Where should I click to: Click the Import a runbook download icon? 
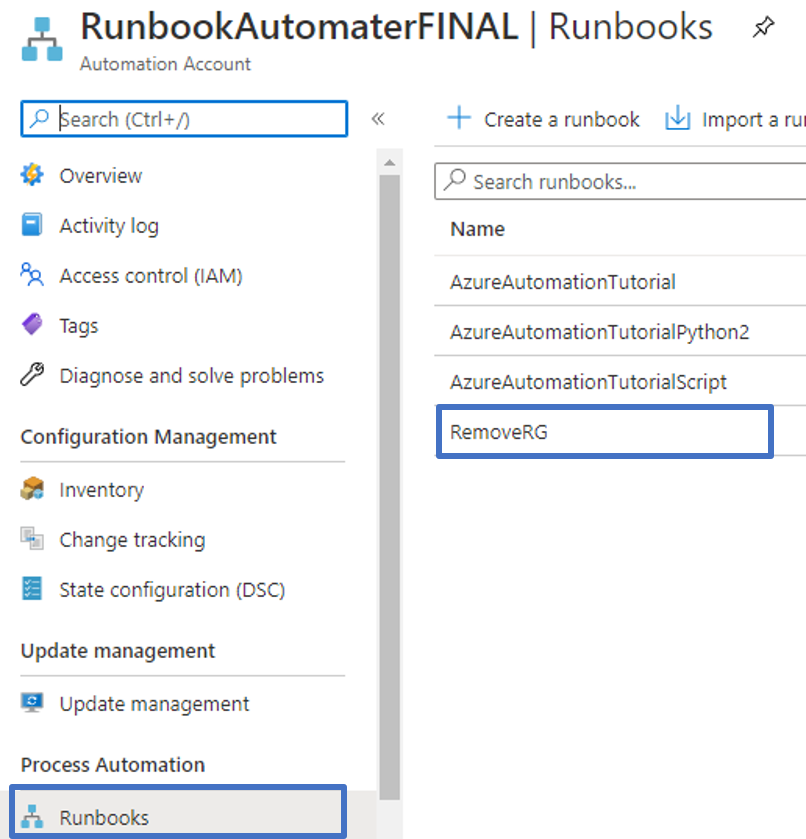[x=678, y=118]
